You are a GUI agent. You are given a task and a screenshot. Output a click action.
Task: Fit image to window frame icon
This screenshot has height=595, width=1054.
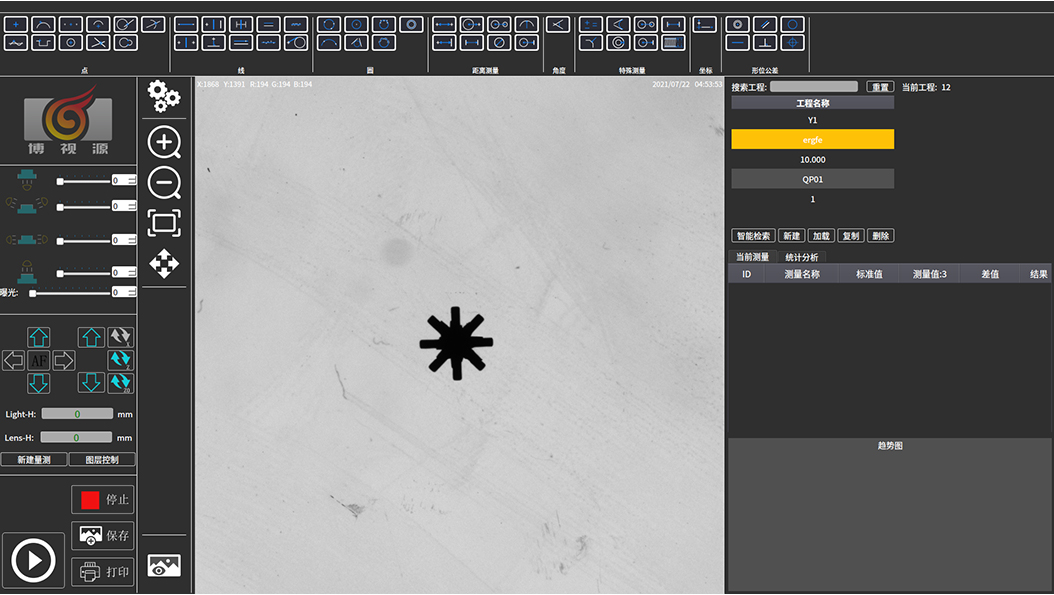coord(164,223)
